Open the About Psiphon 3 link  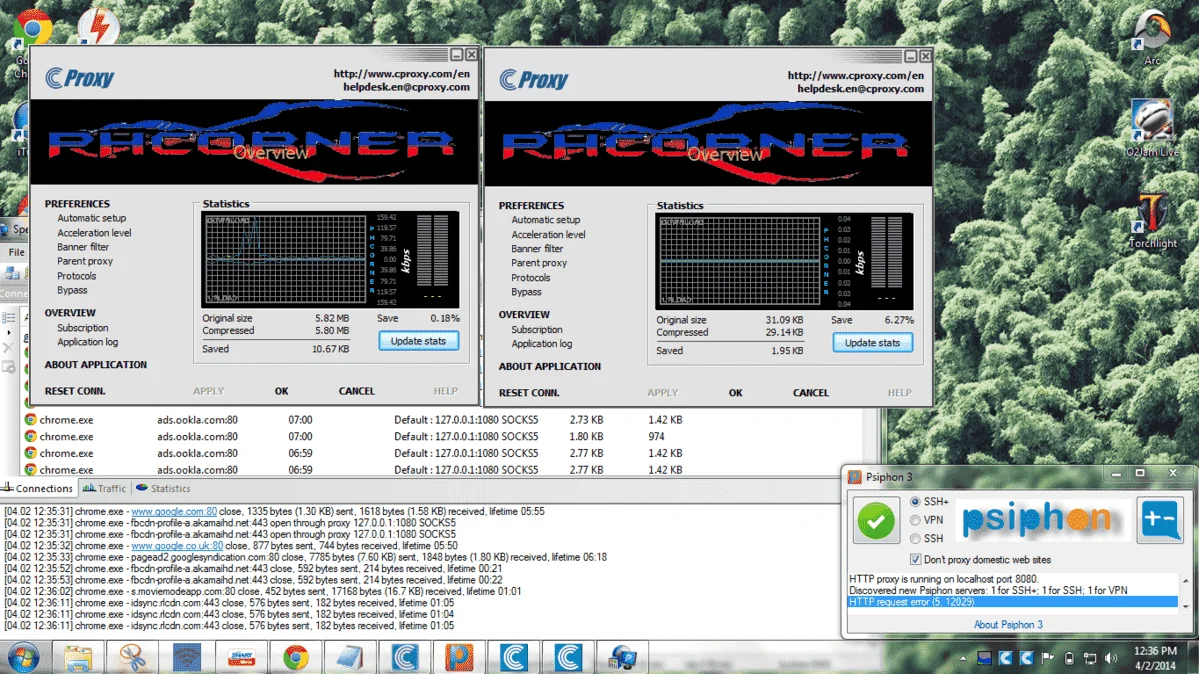[x=1008, y=625]
